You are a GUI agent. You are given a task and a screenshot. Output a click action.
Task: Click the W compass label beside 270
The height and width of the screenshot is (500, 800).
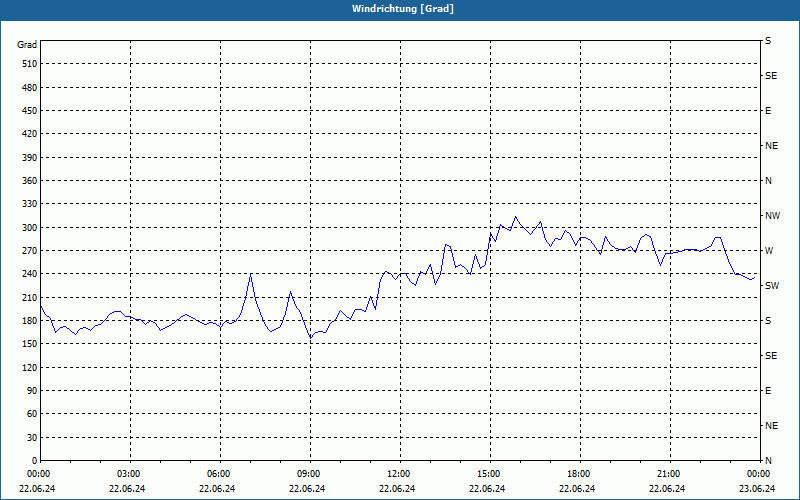(769, 251)
